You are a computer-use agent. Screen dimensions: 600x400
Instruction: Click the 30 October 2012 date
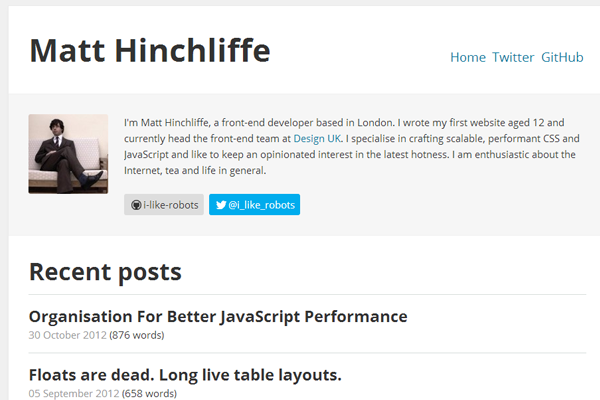tap(68, 335)
